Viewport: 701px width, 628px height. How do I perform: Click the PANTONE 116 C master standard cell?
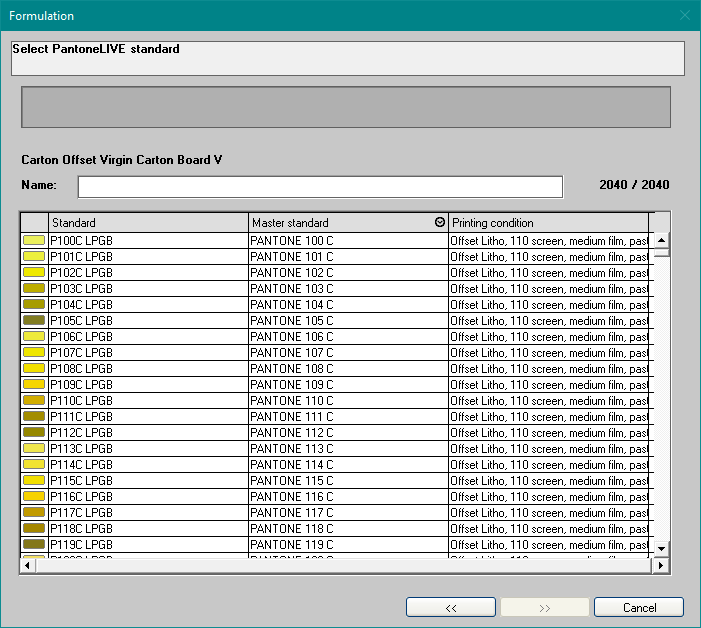[348, 496]
